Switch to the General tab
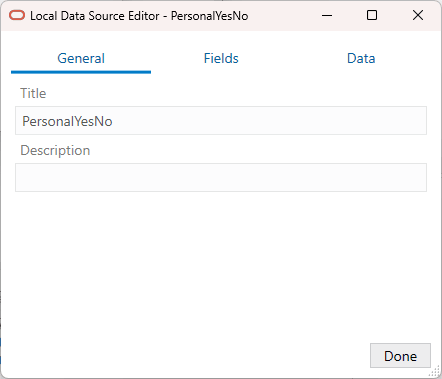 tap(81, 59)
